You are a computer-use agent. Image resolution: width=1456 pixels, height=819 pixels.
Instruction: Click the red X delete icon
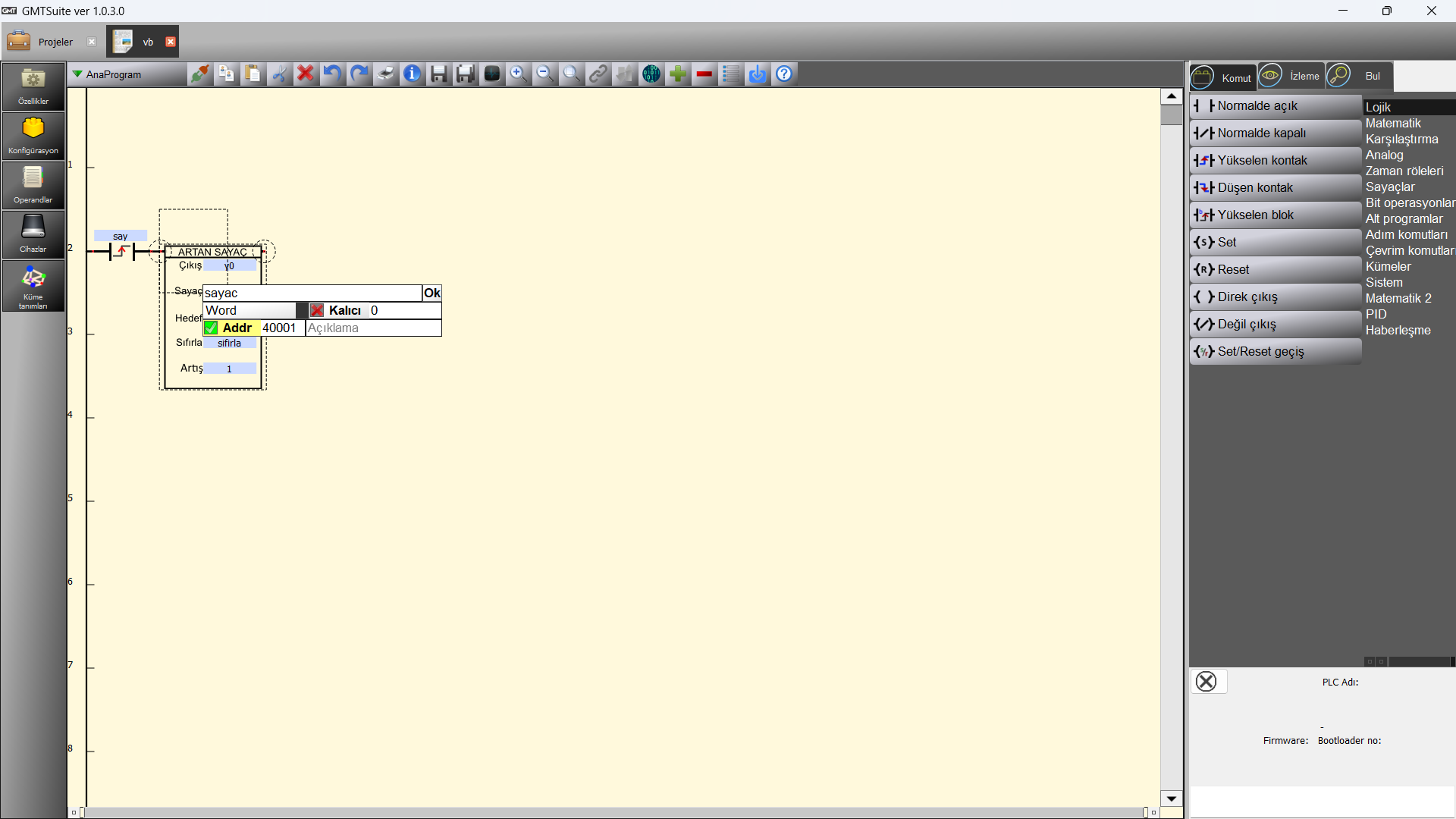[x=306, y=74]
